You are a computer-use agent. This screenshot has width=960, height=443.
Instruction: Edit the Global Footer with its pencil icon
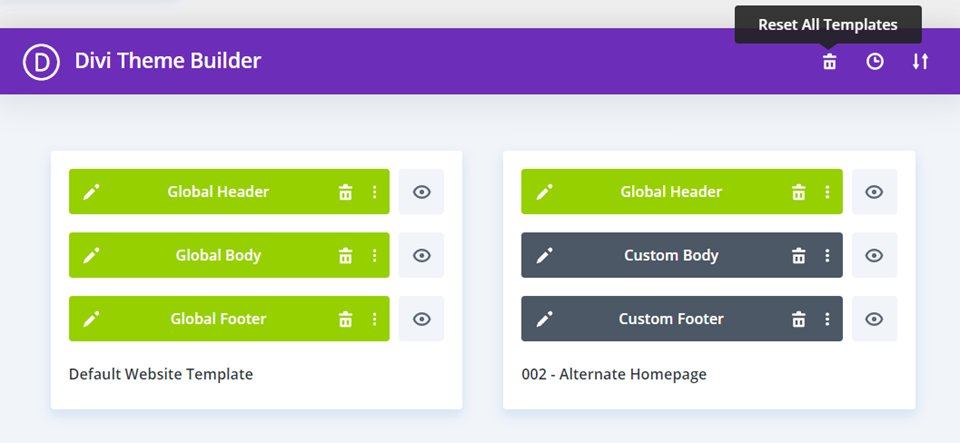click(92, 320)
